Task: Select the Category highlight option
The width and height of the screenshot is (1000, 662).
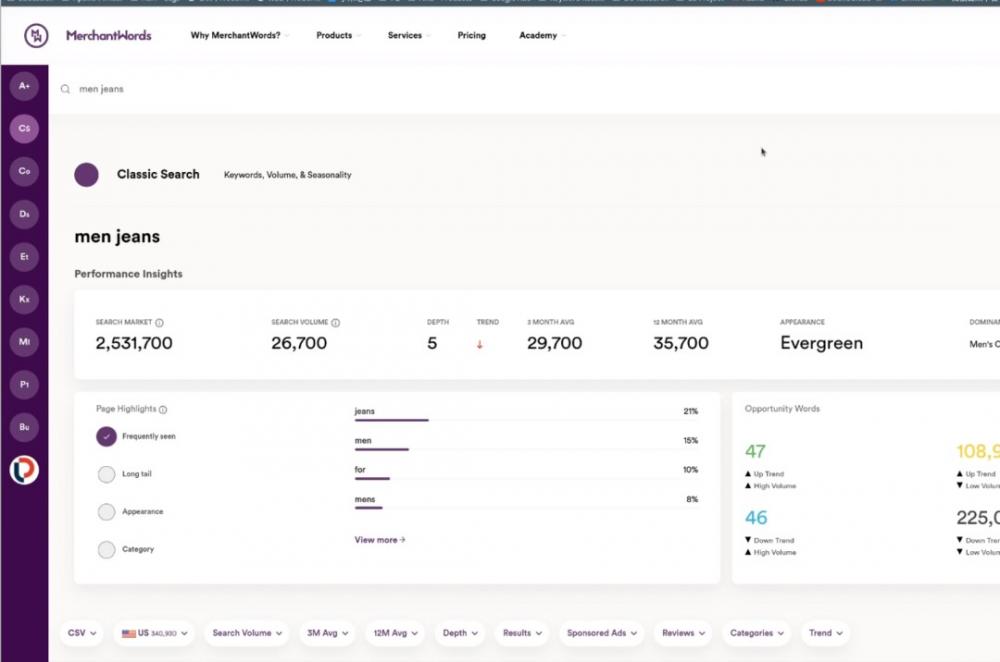Action: click(107, 549)
